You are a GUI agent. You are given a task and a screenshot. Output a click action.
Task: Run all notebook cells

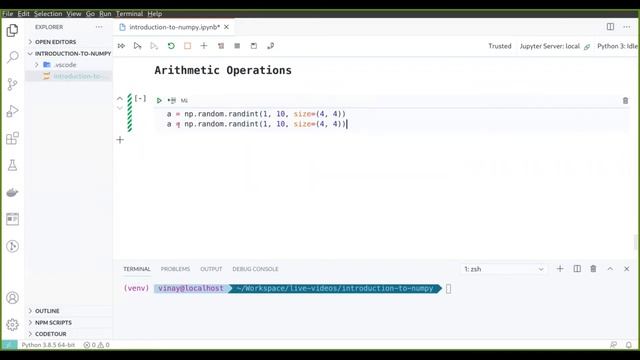coord(121,46)
